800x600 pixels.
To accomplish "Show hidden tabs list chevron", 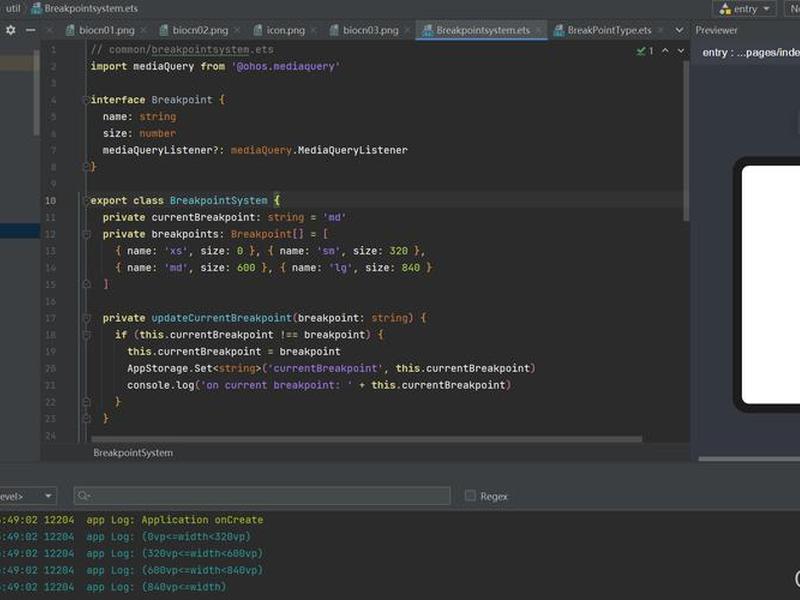I will (679, 30).
